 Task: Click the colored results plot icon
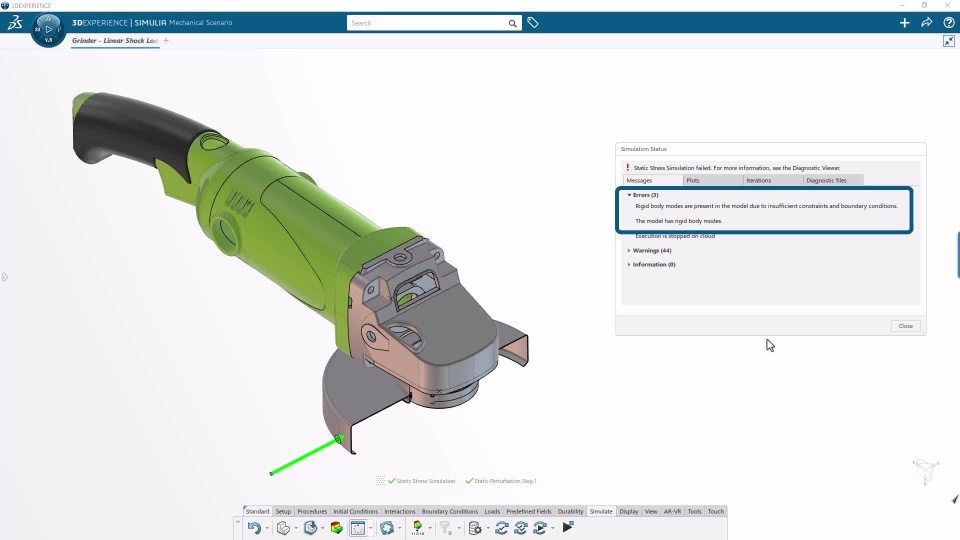[x=418, y=528]
